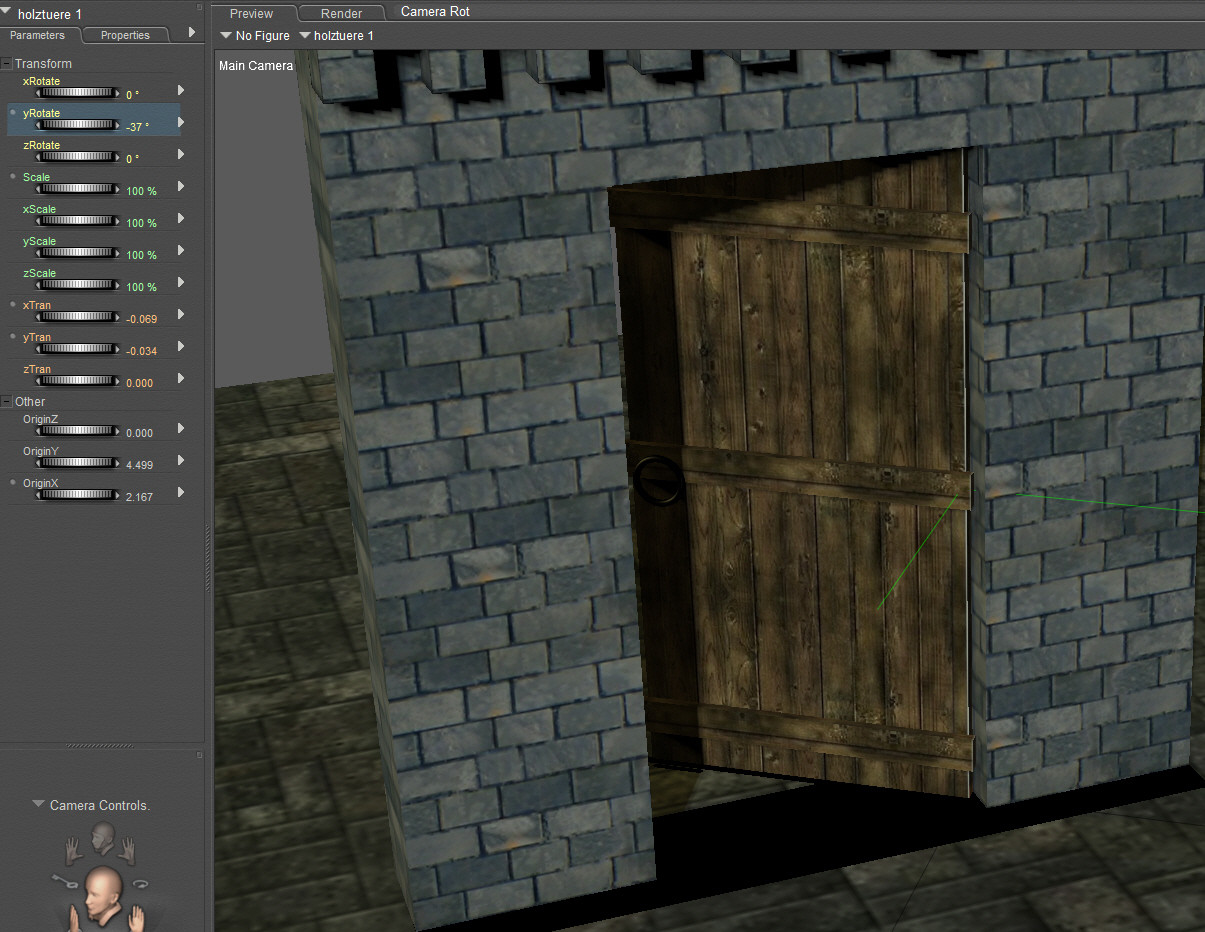Click the Camera Rot status text
The image size is (1205, 932).
[435, 12]
